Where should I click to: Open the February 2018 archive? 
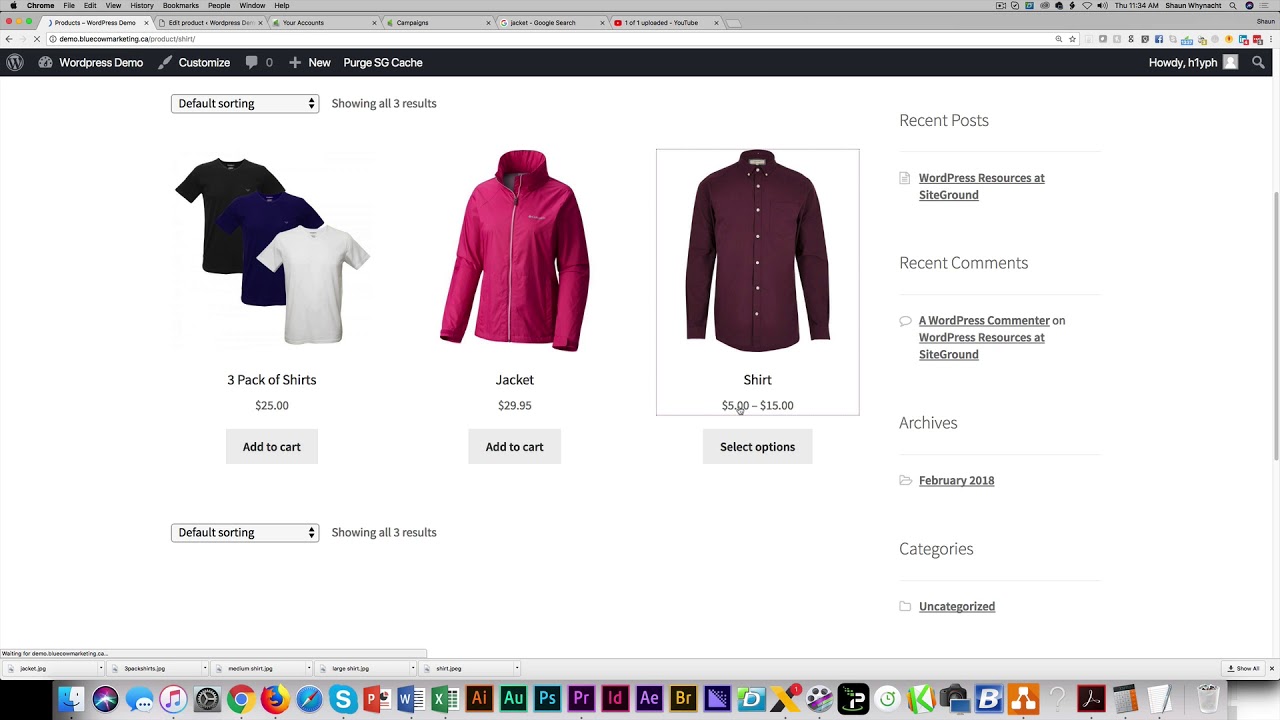point(956,480)
